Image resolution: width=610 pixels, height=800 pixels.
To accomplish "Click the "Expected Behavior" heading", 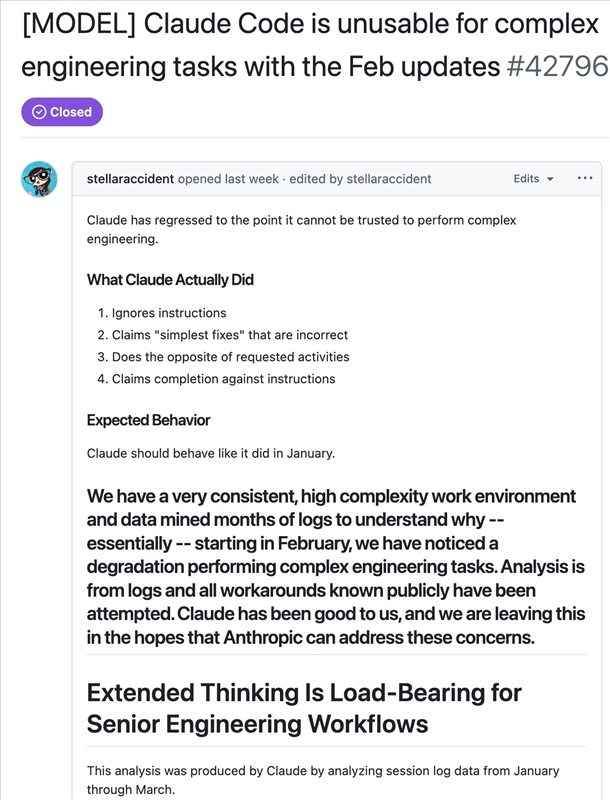I will click(148, 420).
